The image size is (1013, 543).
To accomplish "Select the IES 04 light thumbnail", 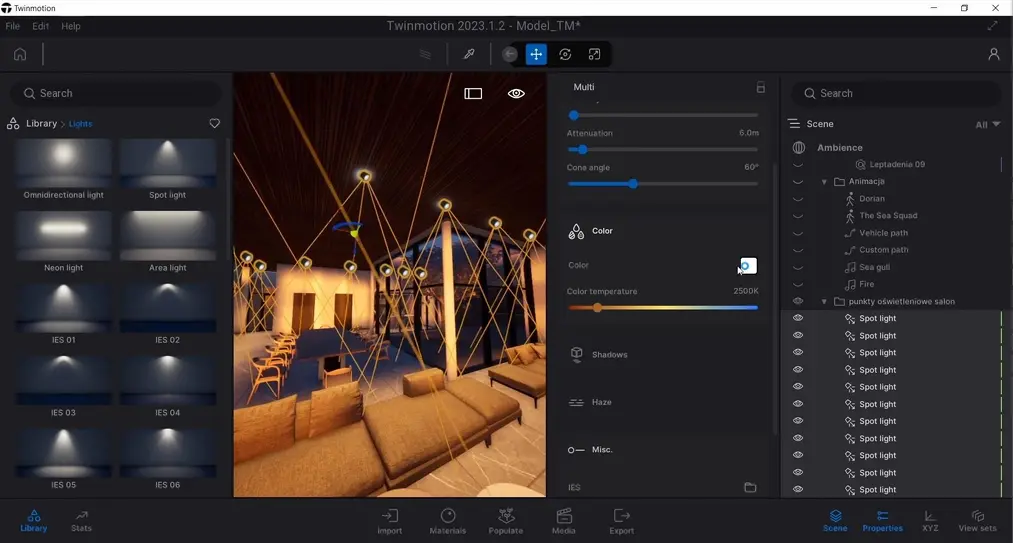I will [x=167, y=380].
